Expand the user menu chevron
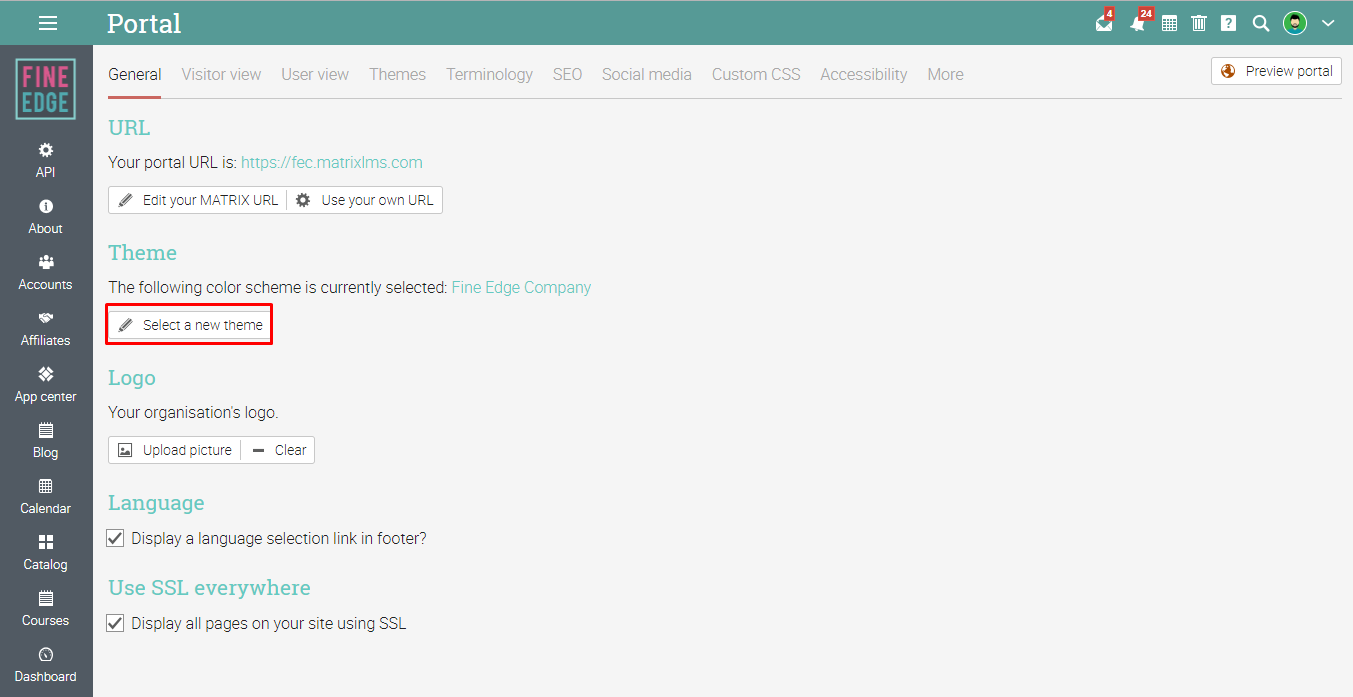 tap(1328, 23)
